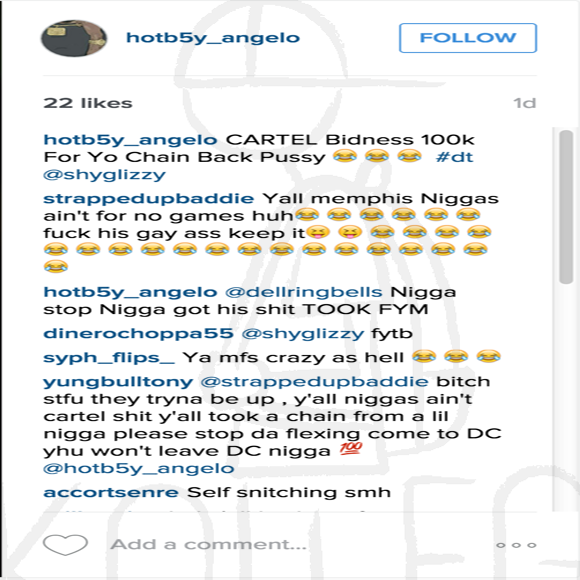Open accortsenre commenter profile
The width and height of the screenshot is (580, 580).
pyautogui.click(x=111, y=492)
